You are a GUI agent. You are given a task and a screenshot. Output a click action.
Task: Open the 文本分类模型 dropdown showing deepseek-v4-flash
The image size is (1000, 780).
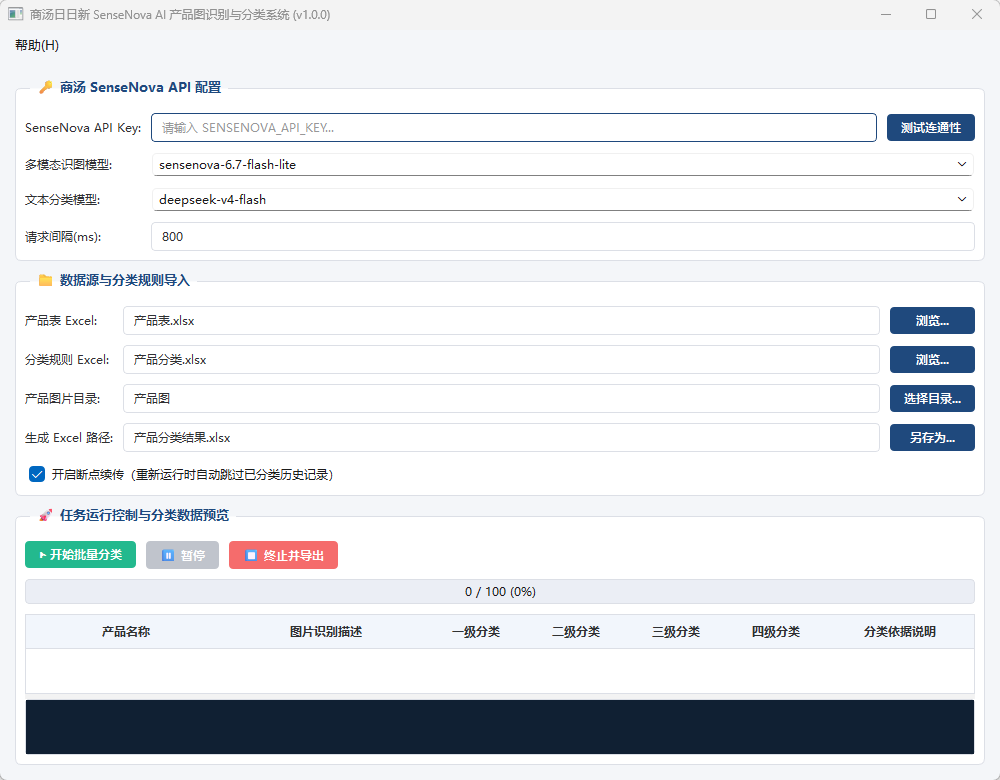point(562,200)
